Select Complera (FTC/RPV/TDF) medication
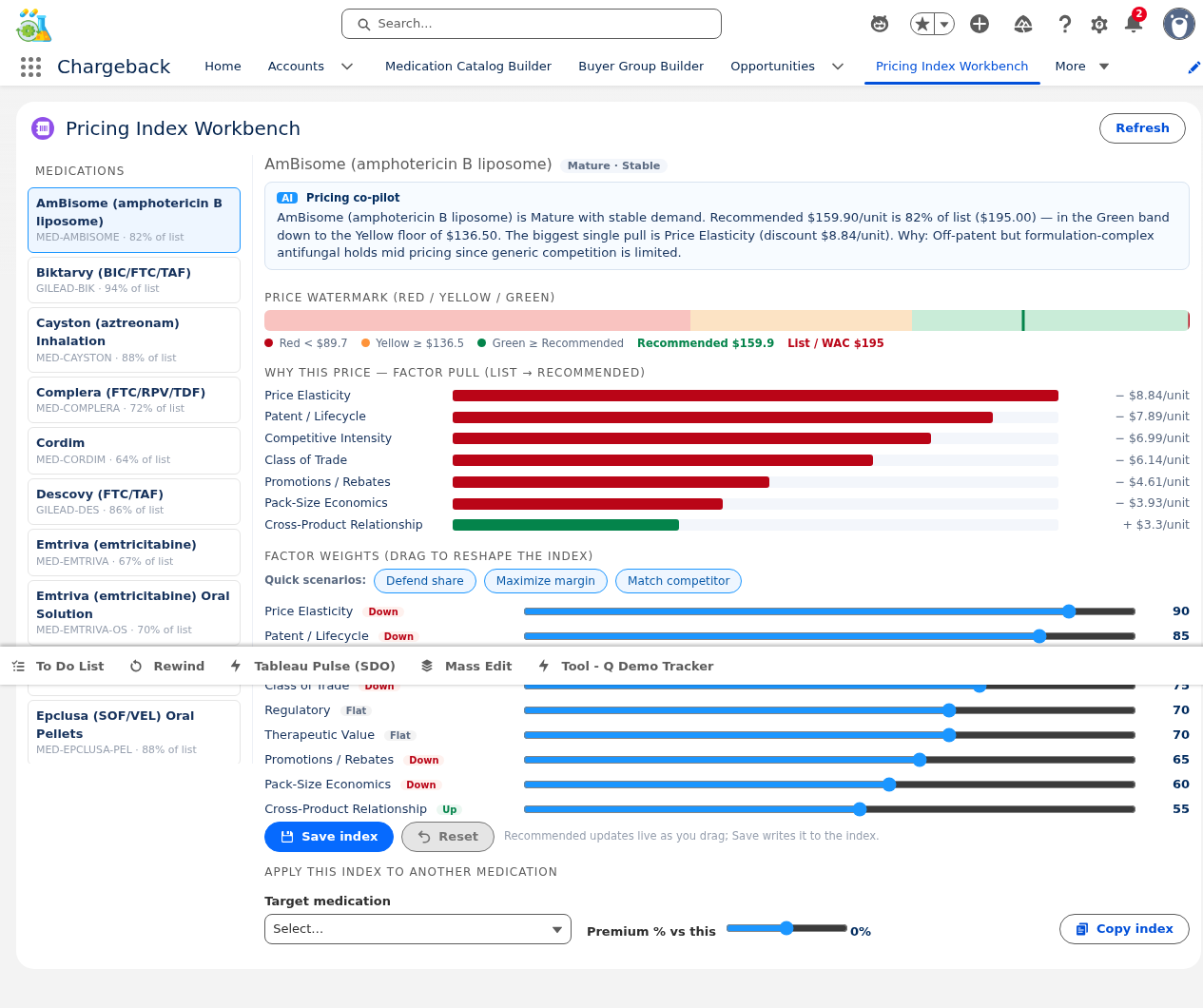The width and height of the screenshot is (1203, 1008). pos(134,399)
